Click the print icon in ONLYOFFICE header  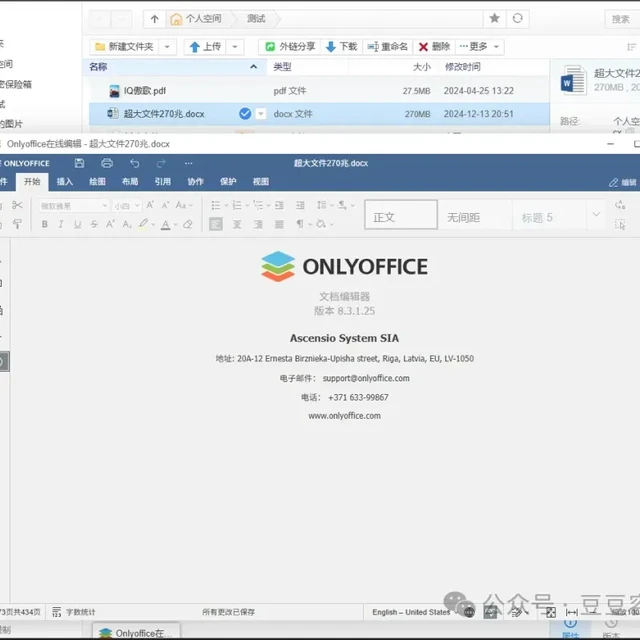106,162
